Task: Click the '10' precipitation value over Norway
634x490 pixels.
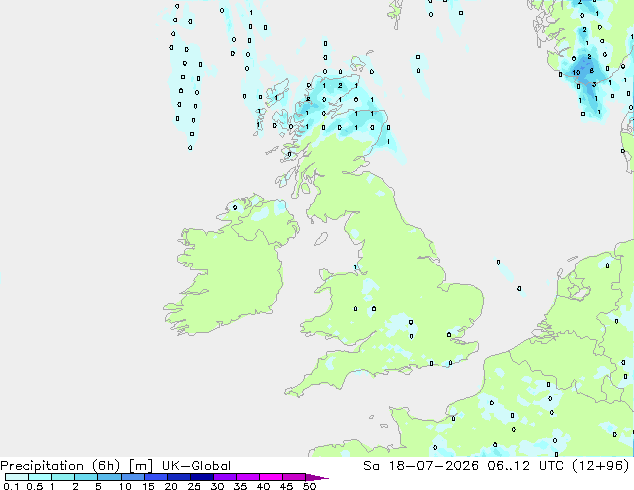Action: (x=576, y=73)
